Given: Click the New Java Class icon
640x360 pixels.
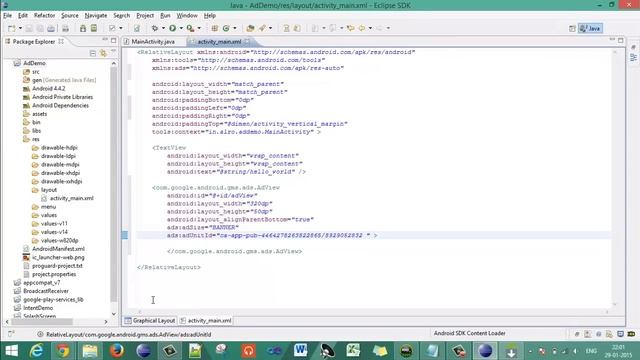Looking at the screenshot, I should pyautogui.click(x=226, y=28).
